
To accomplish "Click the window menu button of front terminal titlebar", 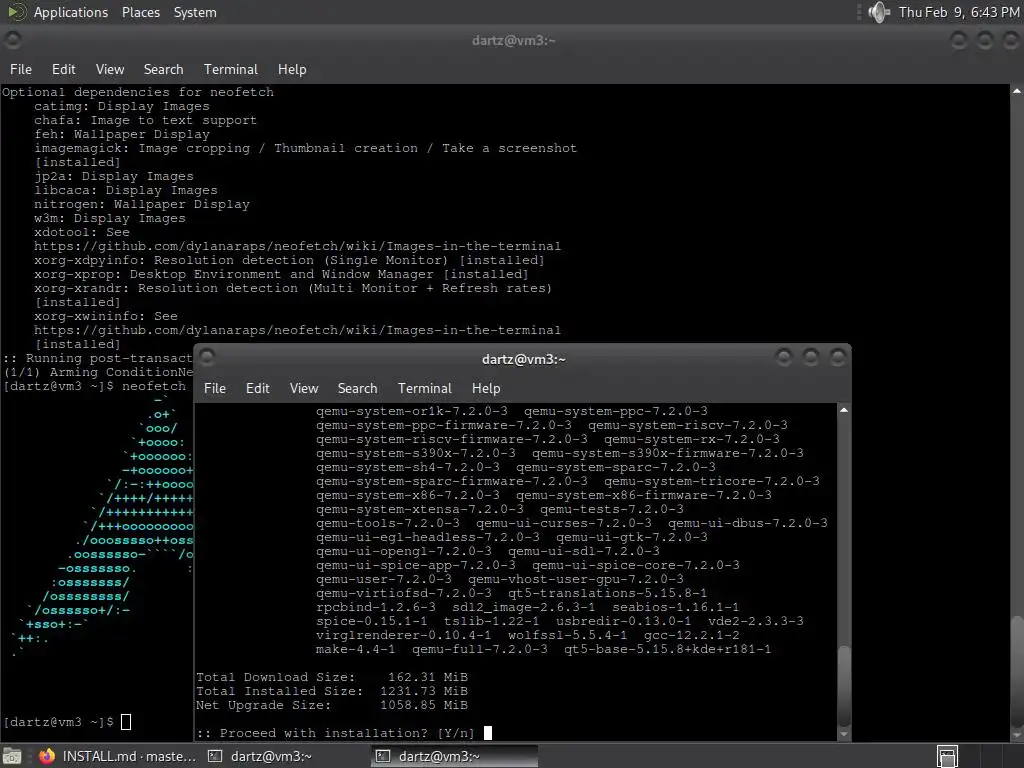I will tap(207, 357).
